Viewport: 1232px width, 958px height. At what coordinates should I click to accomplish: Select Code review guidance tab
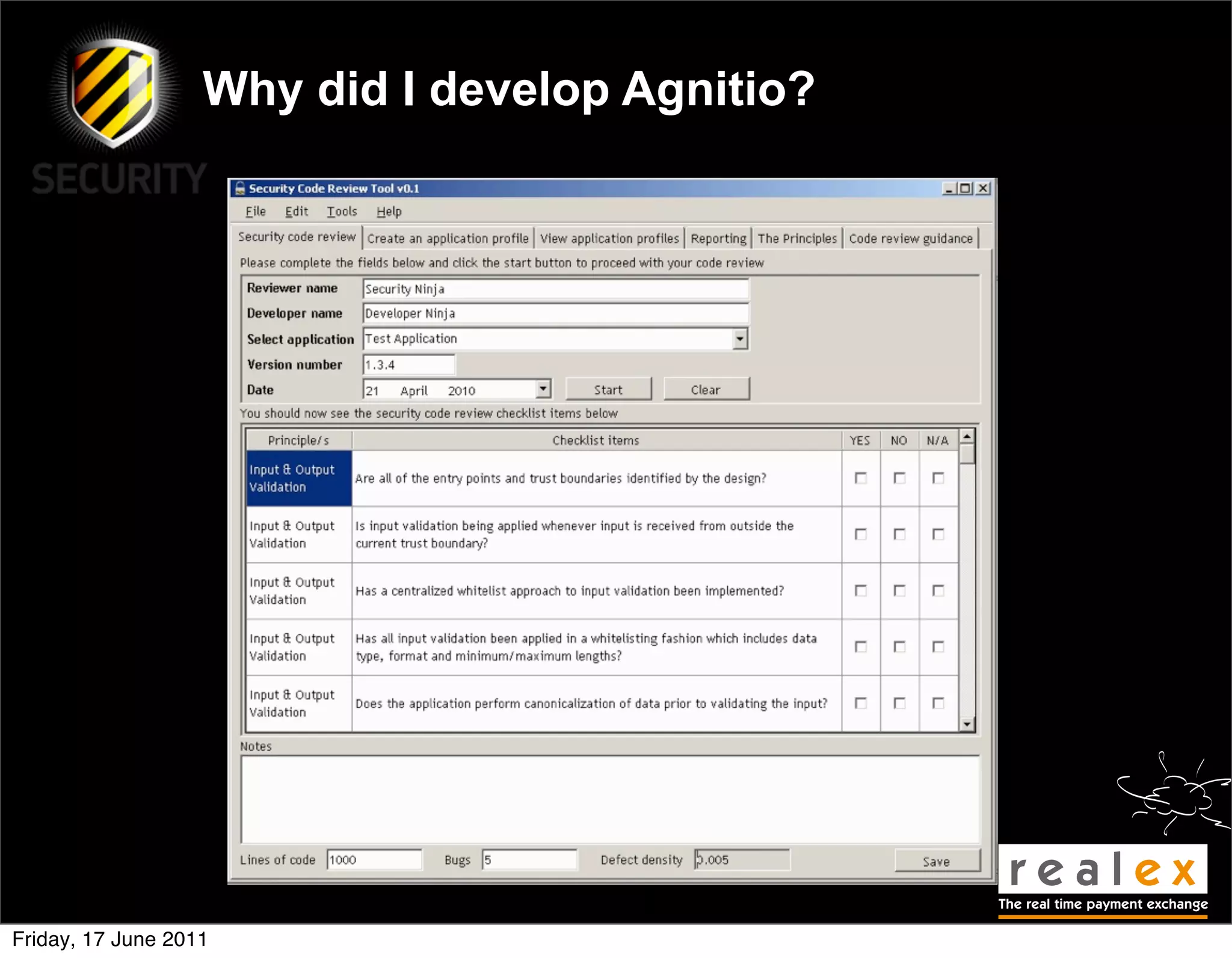(x=911, y=239)
